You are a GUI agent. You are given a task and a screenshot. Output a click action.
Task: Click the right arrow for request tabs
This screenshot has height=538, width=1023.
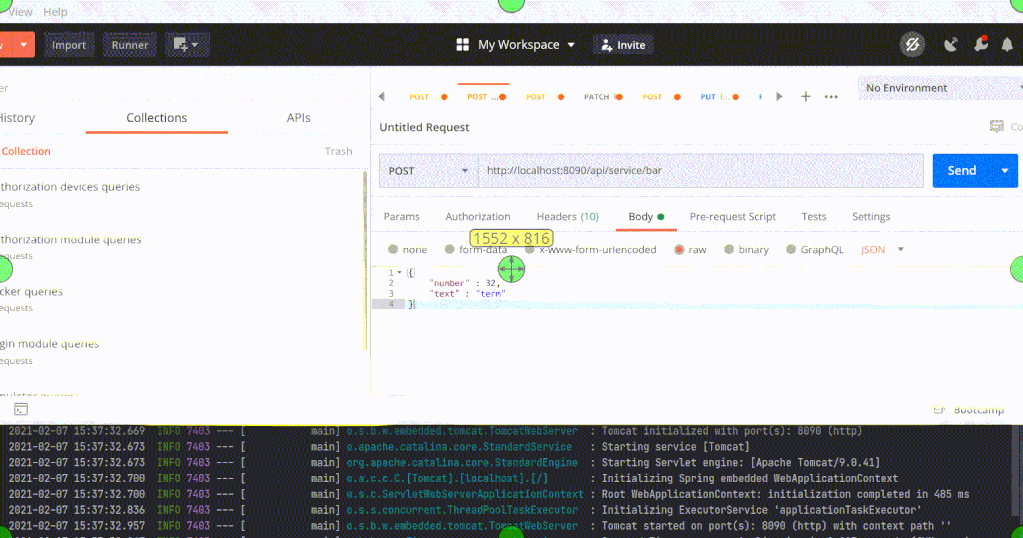pos(779,97)
